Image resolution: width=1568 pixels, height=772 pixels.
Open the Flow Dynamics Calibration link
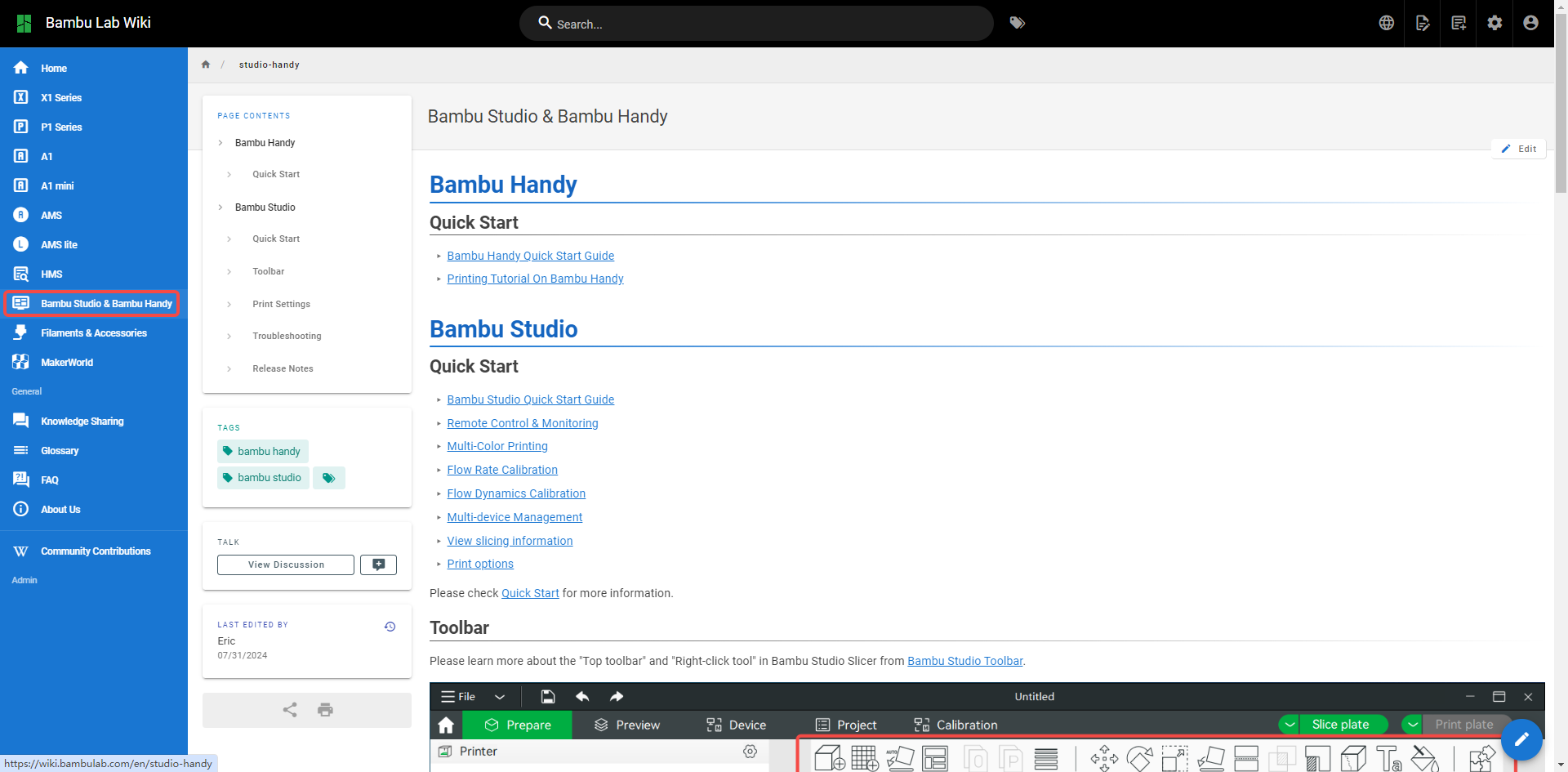(x=516, y=493)
